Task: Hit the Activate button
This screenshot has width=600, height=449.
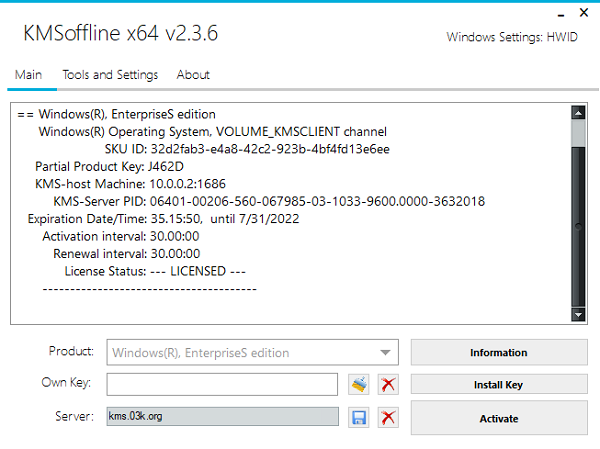Action: point(498,418)
